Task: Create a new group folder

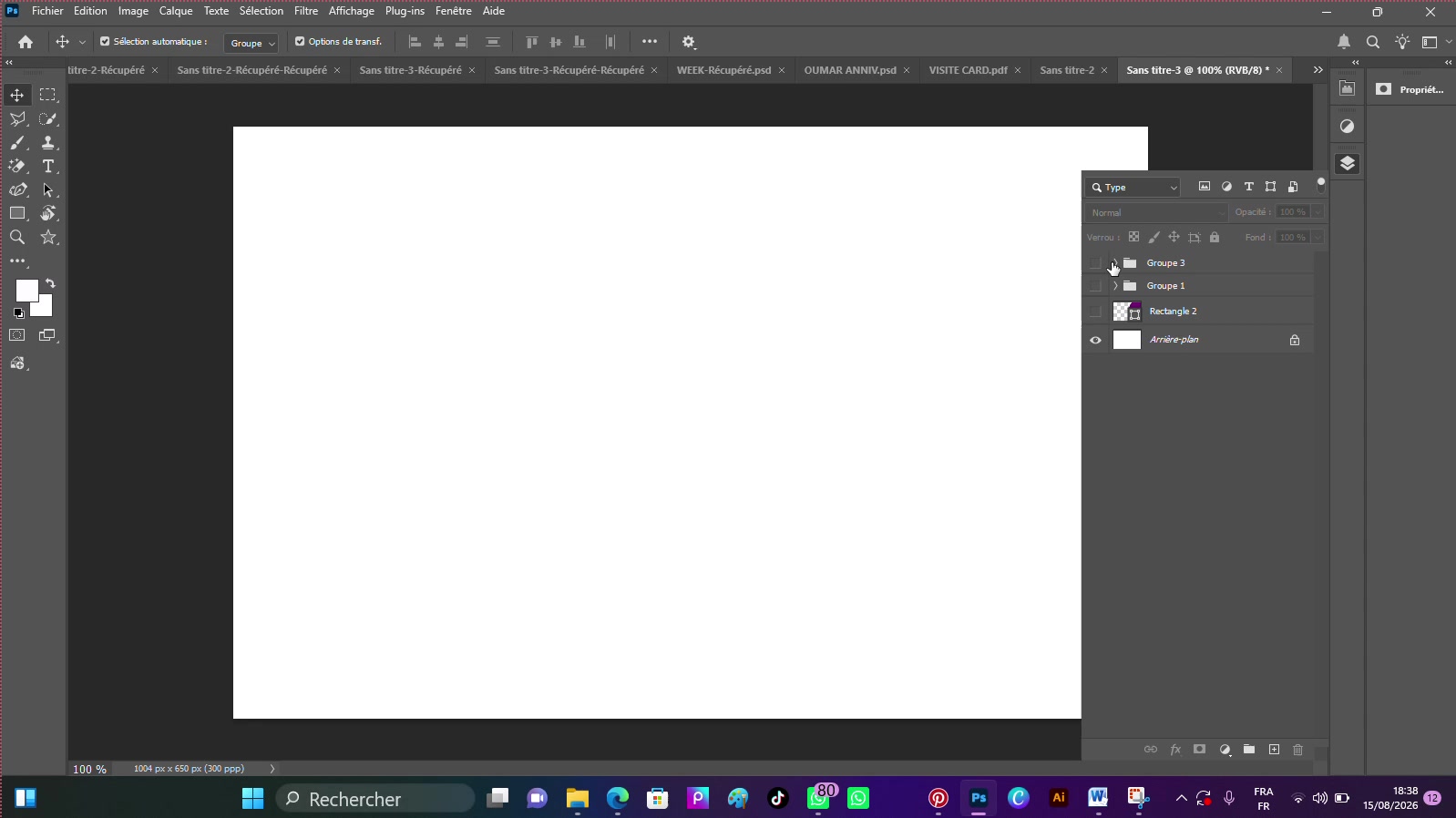Action: pyautogui.click(x=1249, y=750)
